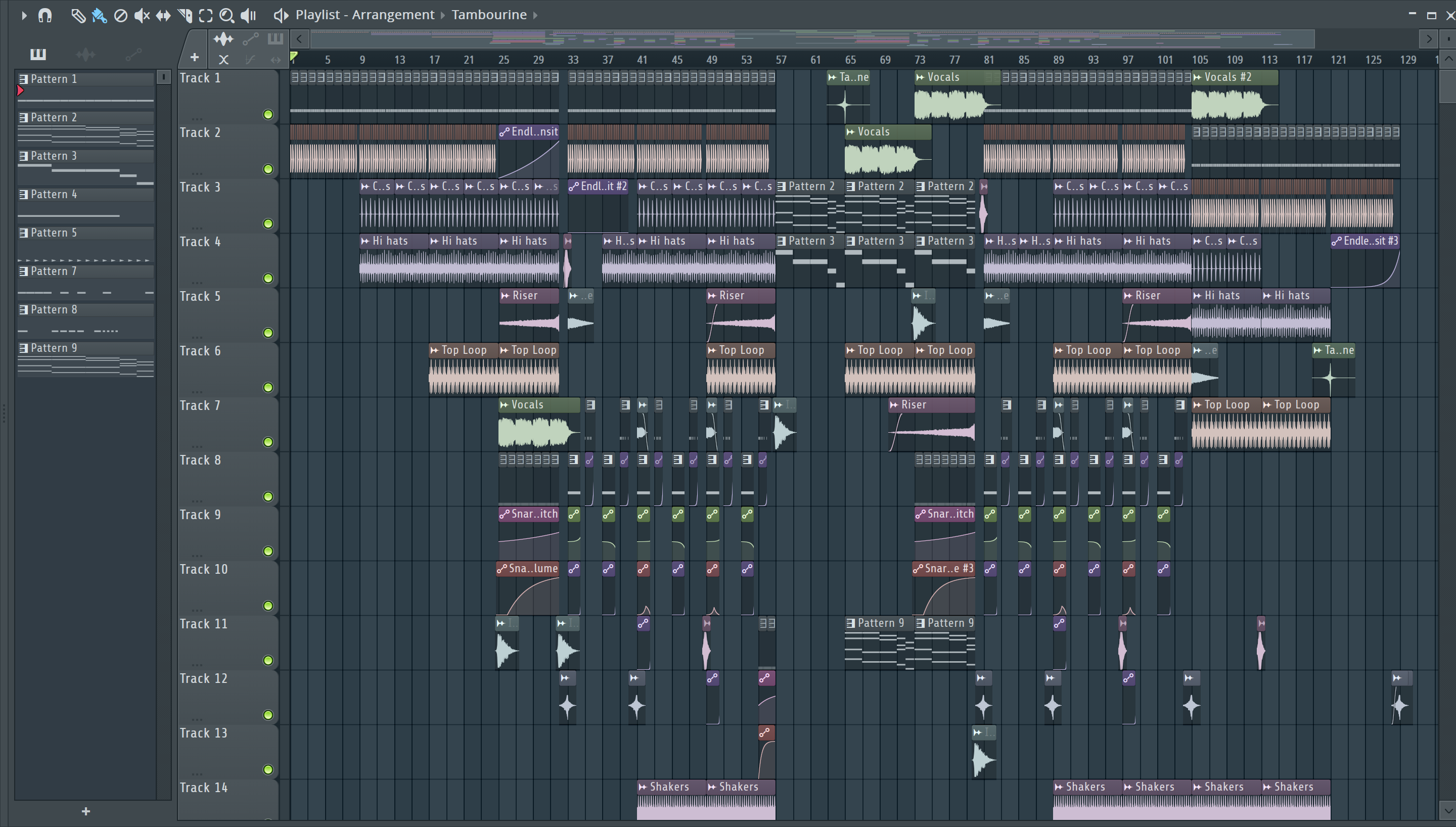Select Pattern 1 in the picker

[85, 79]
